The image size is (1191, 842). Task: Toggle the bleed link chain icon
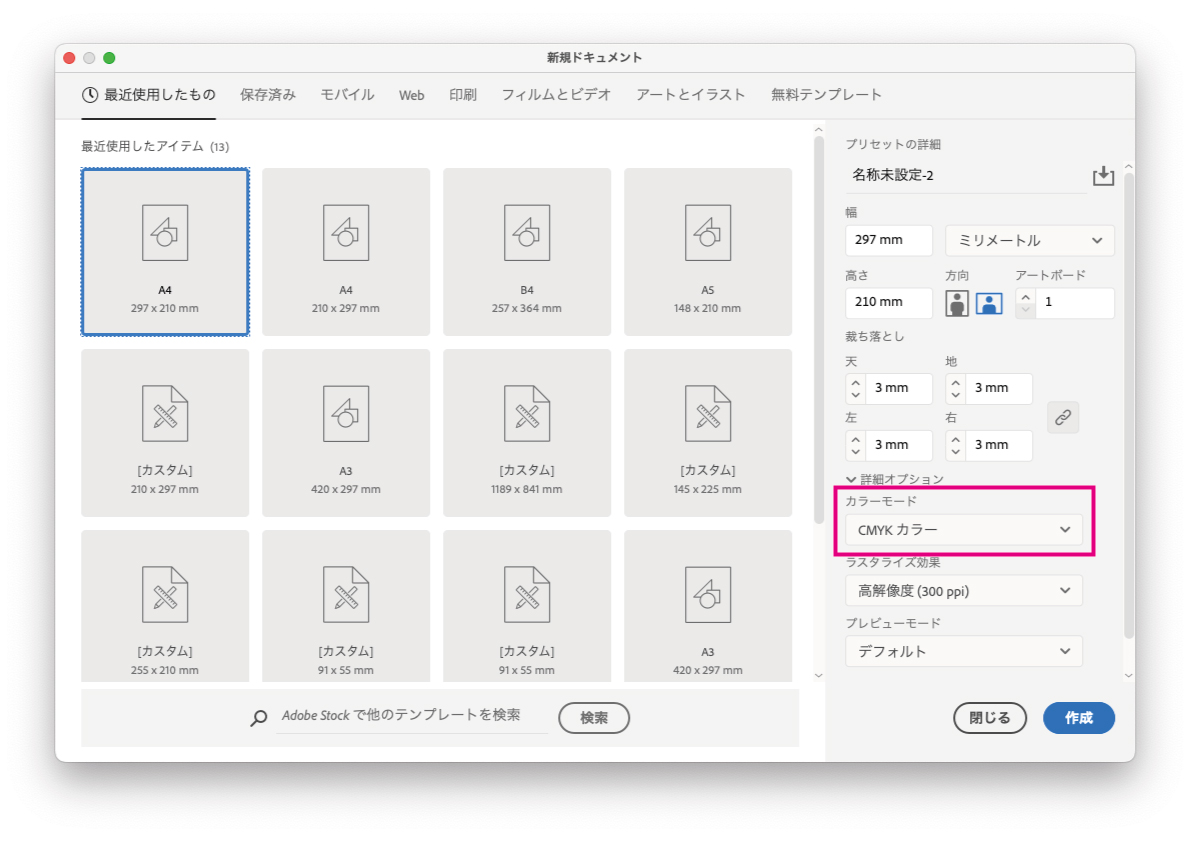tap(1062, 417)
